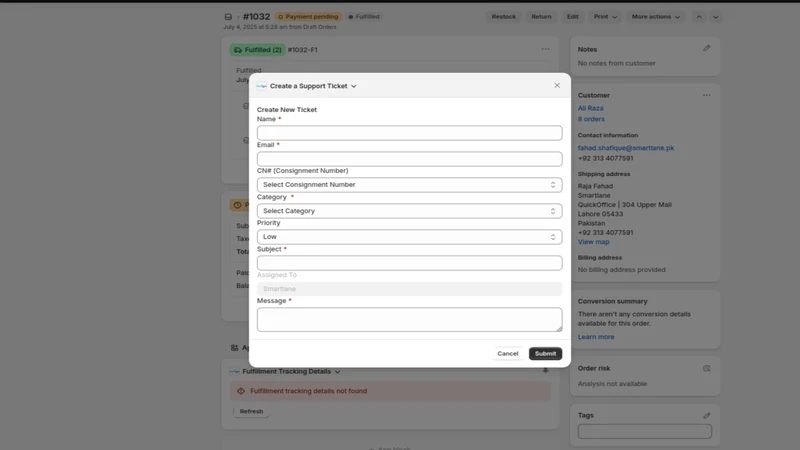Viewport: 800px width, 450px height.
Task: Open Customer section three-dot menu
Action: click(x=707, y=95)
